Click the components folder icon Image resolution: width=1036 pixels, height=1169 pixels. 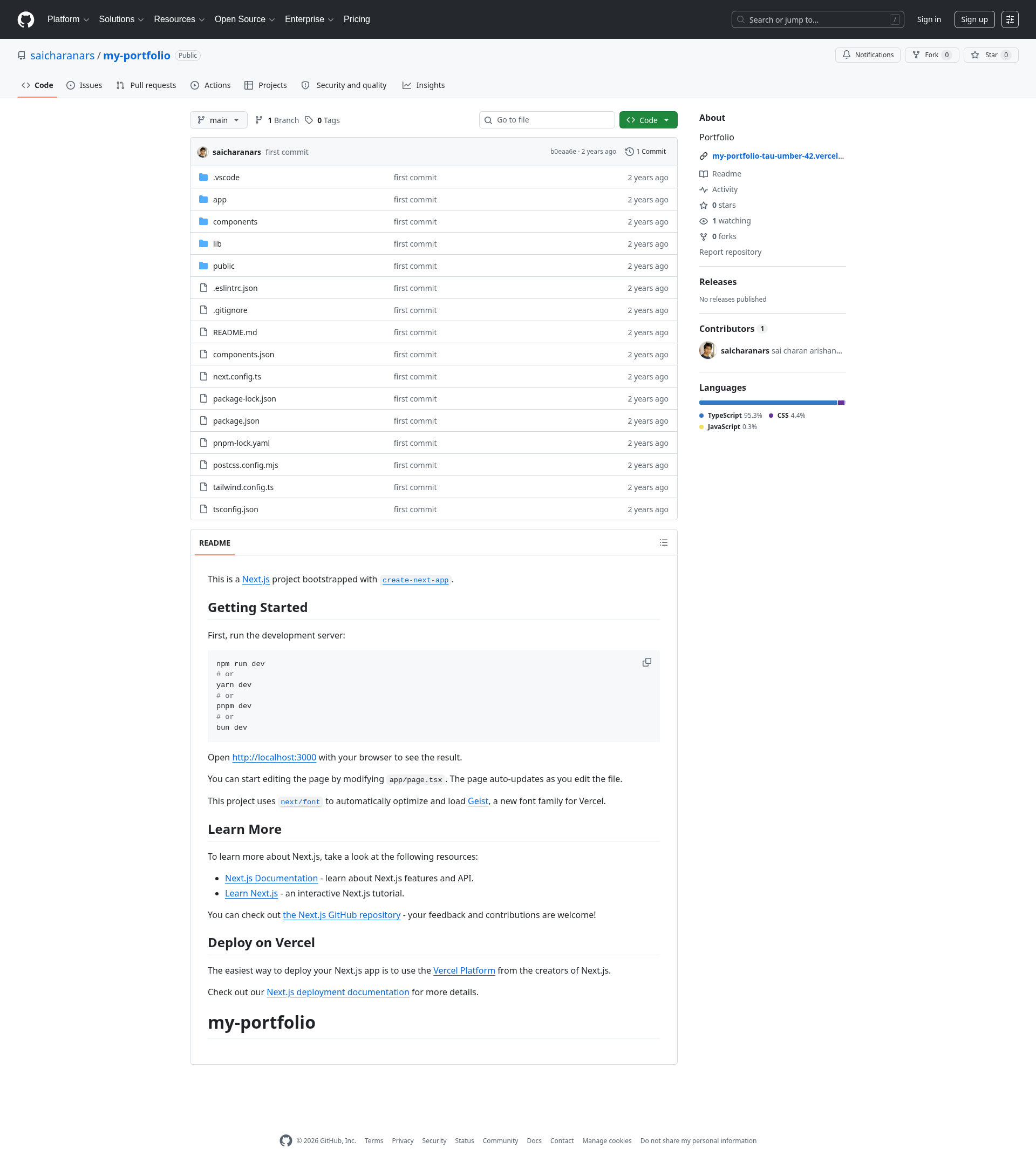(x=203, y=221)
